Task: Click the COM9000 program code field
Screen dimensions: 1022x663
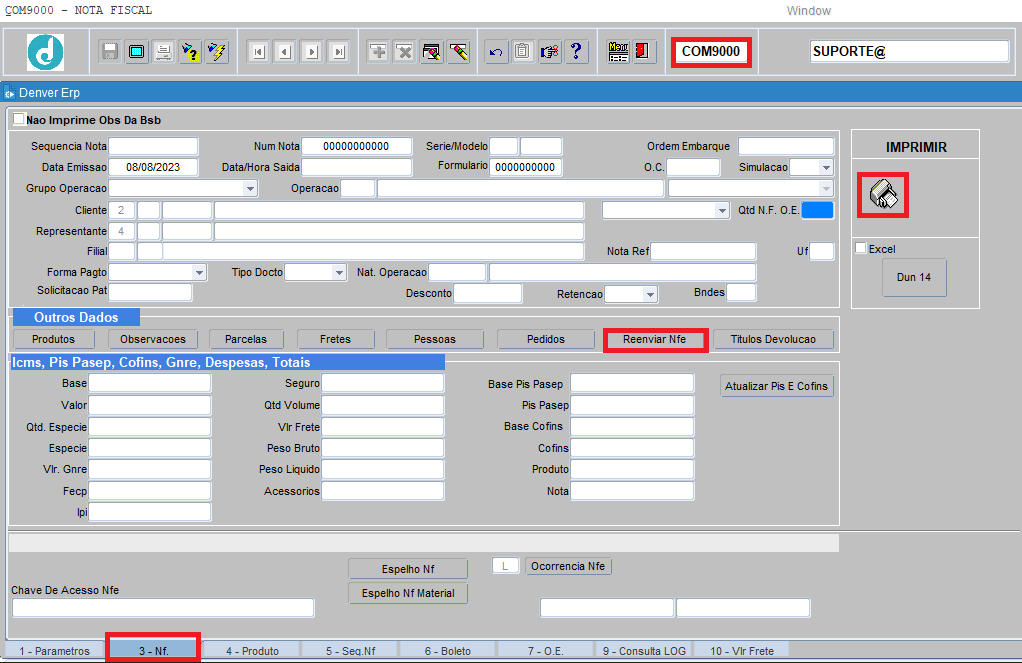Action: 711,52
